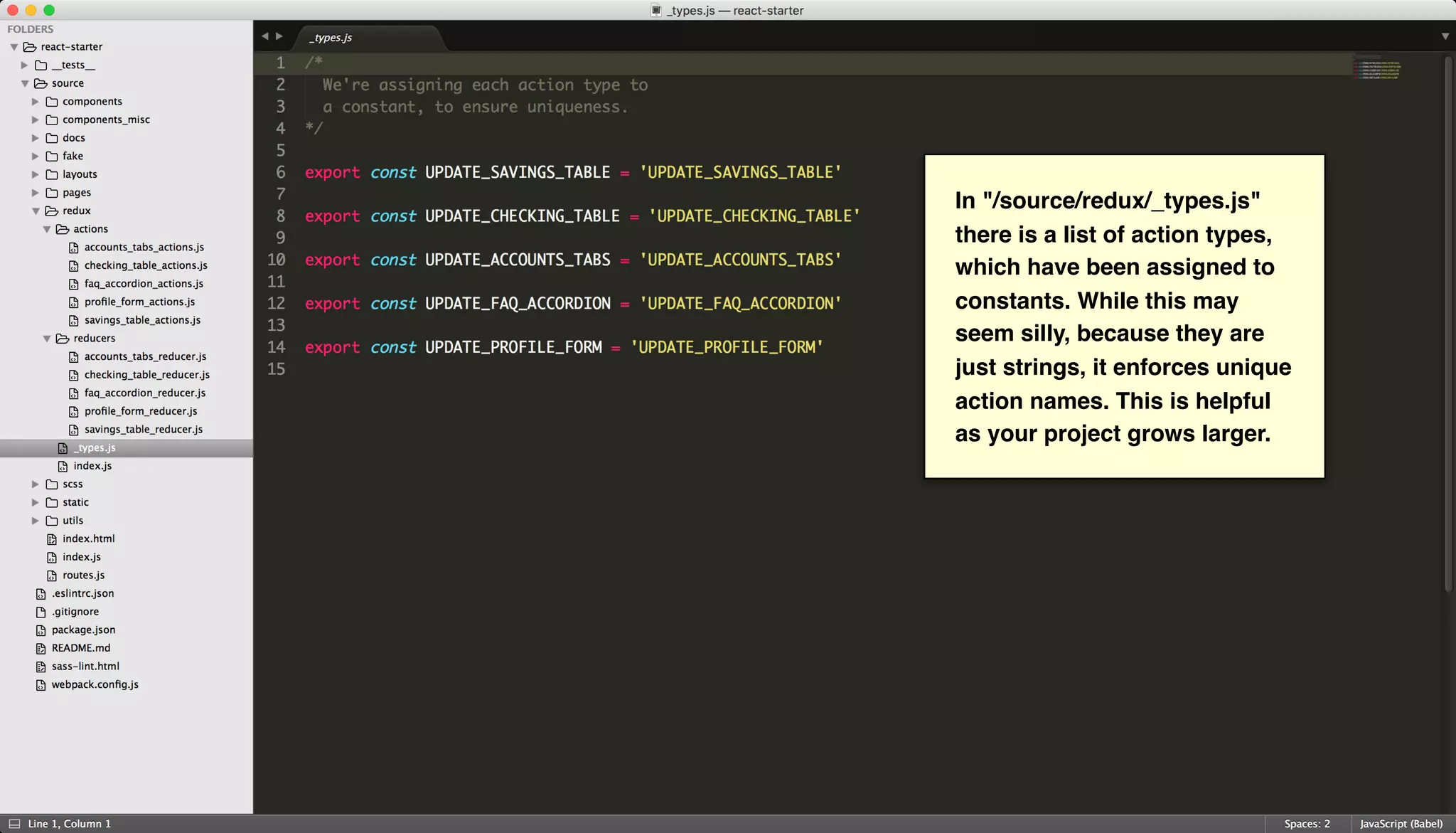
Task: Click the webpack.config.js file icon
Action: point(41,685)
